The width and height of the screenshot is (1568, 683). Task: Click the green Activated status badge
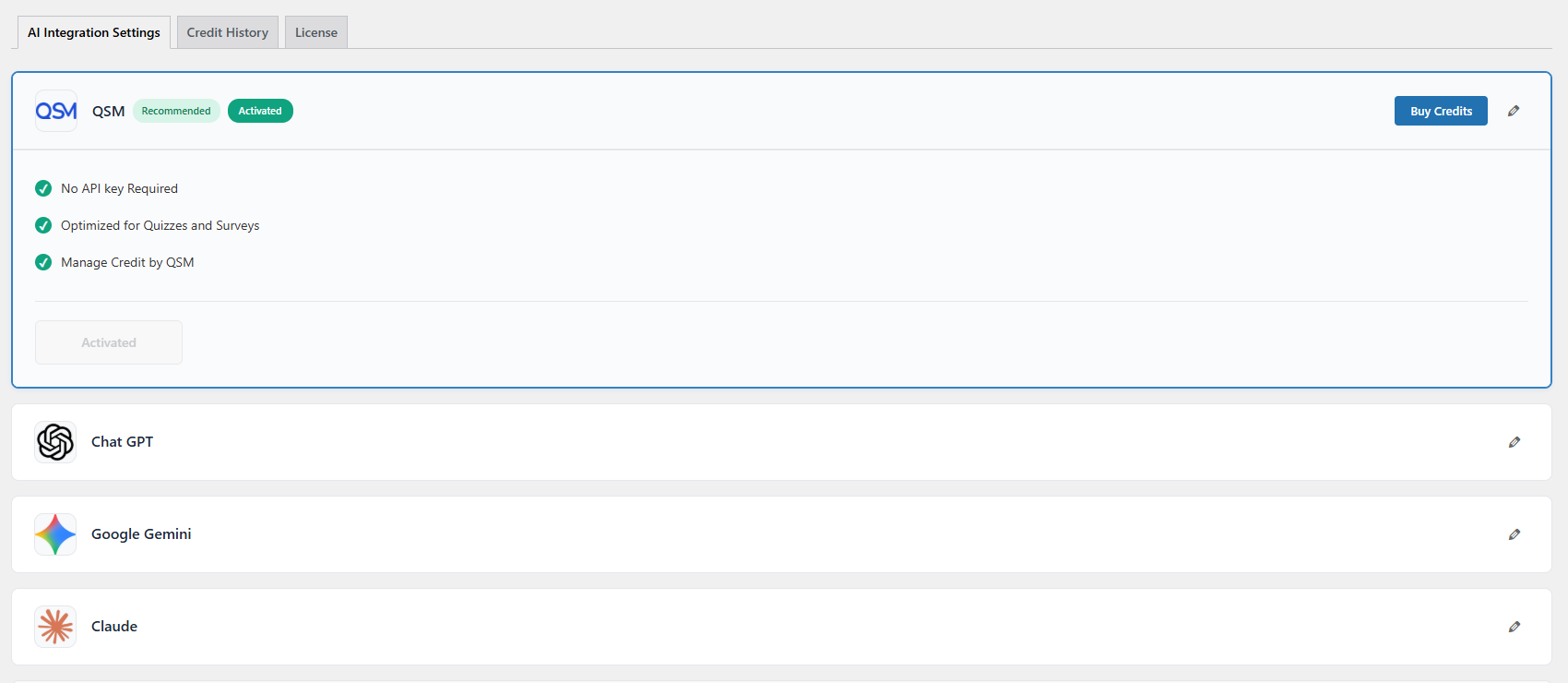[x=260, y=111]
